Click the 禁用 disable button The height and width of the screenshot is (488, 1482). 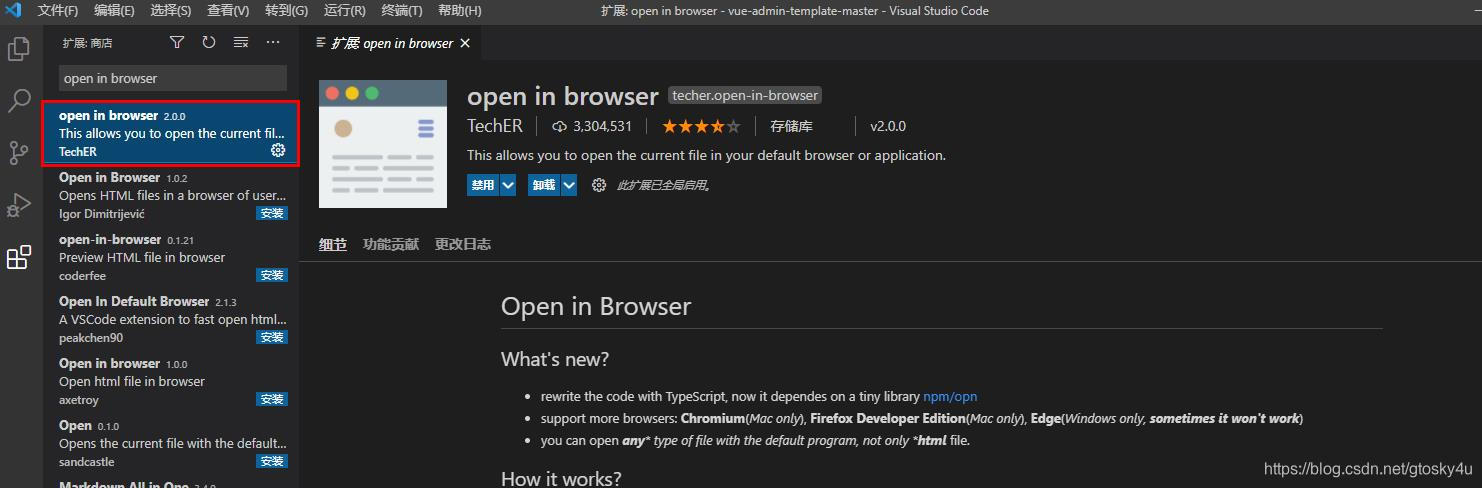tap(483, 185)
